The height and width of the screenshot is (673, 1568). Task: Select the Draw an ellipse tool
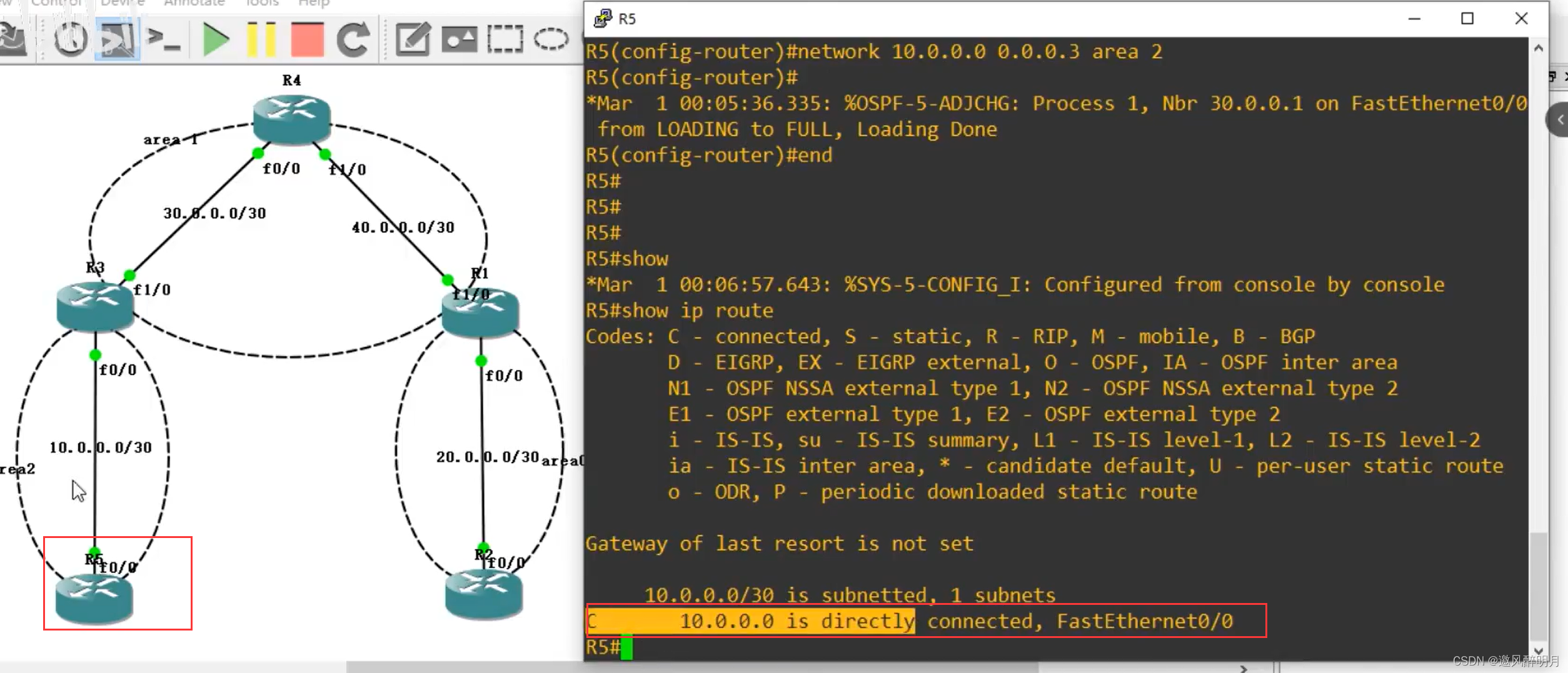coord(551,39)
